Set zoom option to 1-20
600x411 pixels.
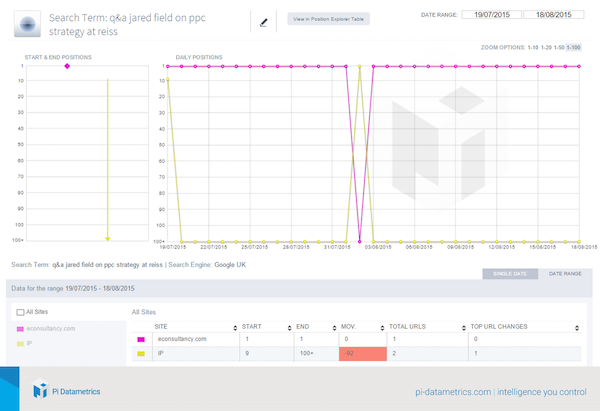(x=546, y=47)
